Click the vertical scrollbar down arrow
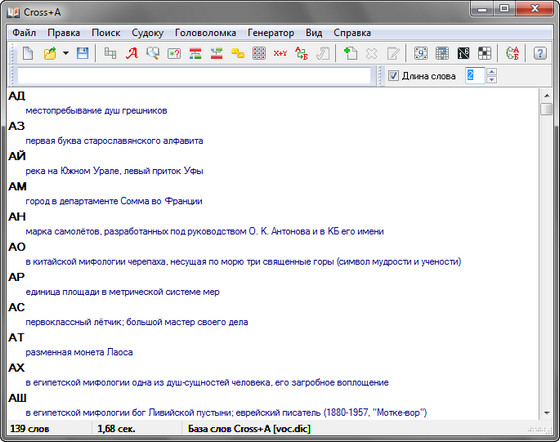This screenshot has width=560, height=442. pyautogui.click(x=546, y=413)
